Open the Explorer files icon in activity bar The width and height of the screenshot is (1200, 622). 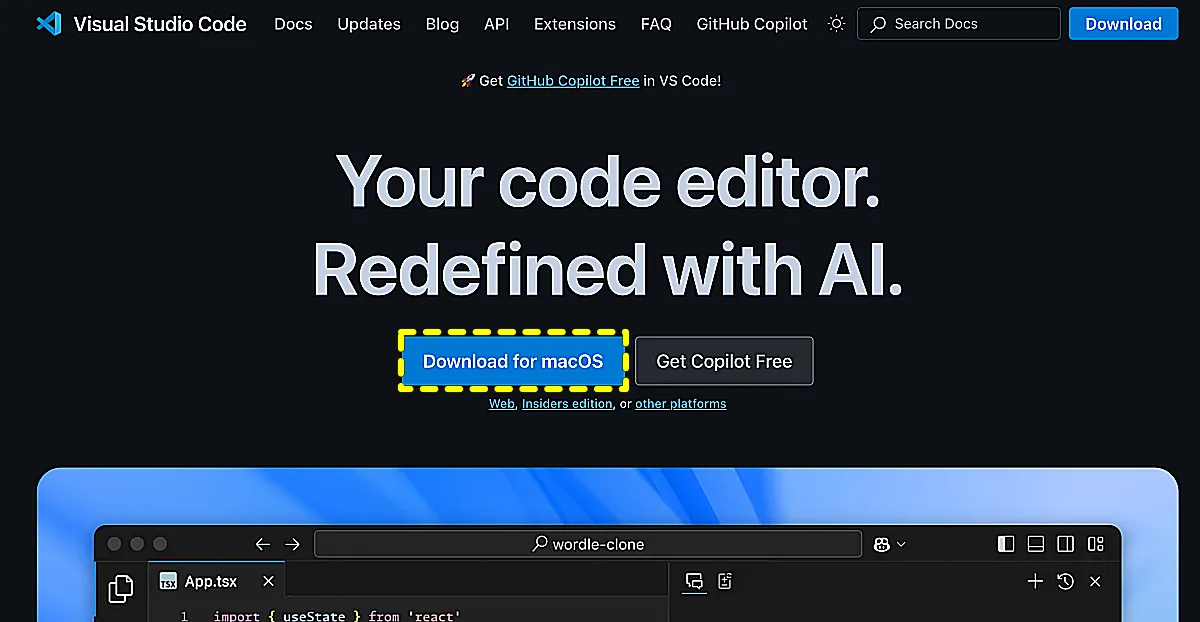[121, 589]
